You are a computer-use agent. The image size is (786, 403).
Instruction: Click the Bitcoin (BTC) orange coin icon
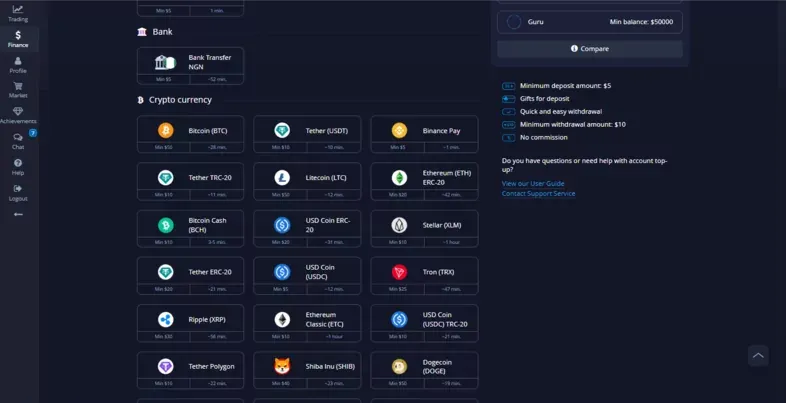tap(165, 130)
